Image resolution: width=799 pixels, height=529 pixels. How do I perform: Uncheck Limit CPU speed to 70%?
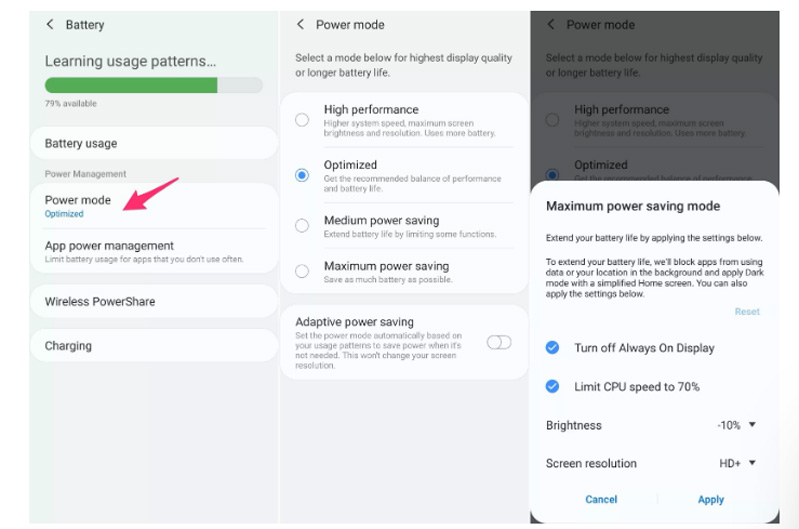[x=552, y=386]
